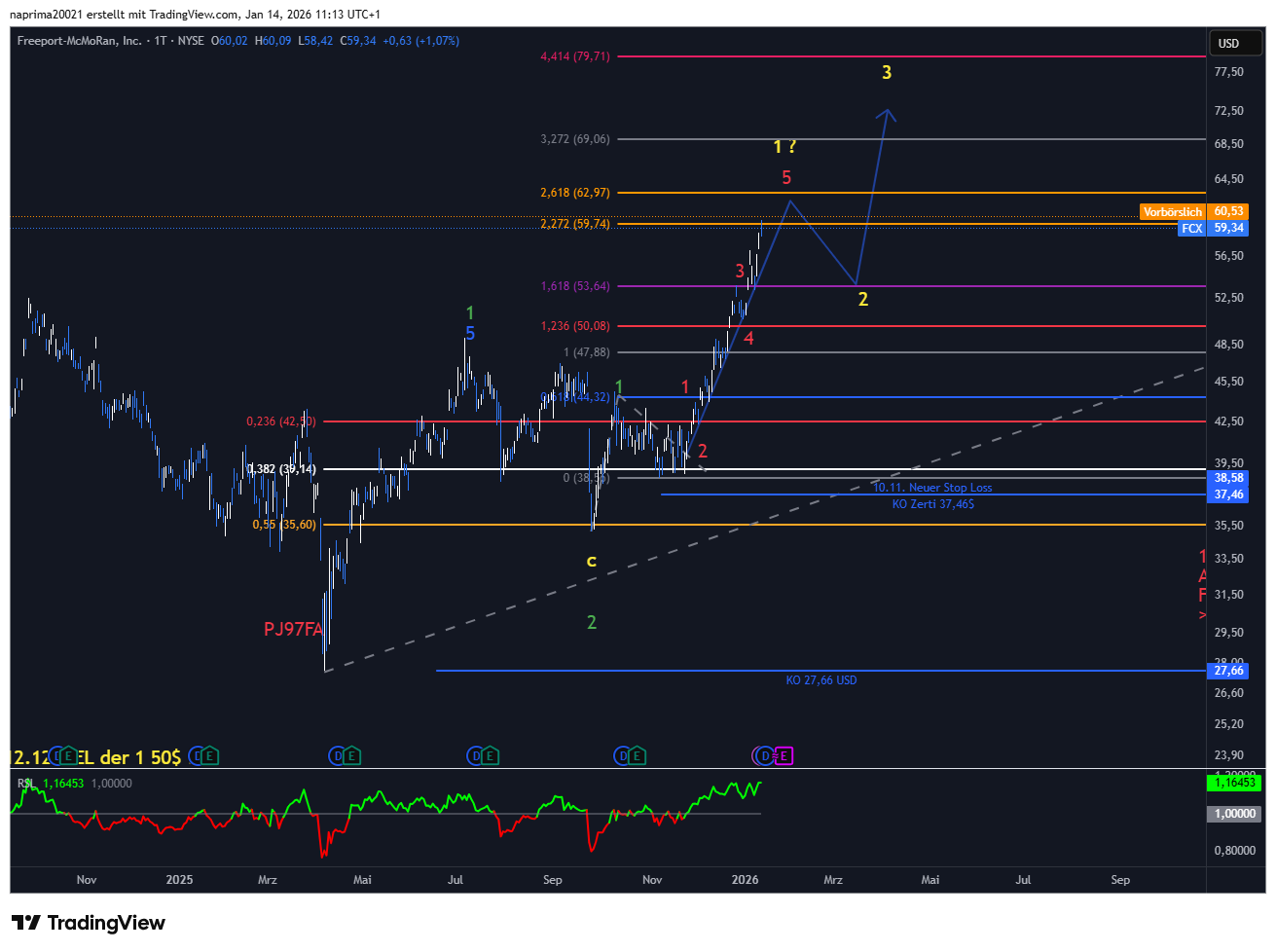Click the green 1,16453 RSL value tag
The image size is (1276, 952).
click(1234, 783)
